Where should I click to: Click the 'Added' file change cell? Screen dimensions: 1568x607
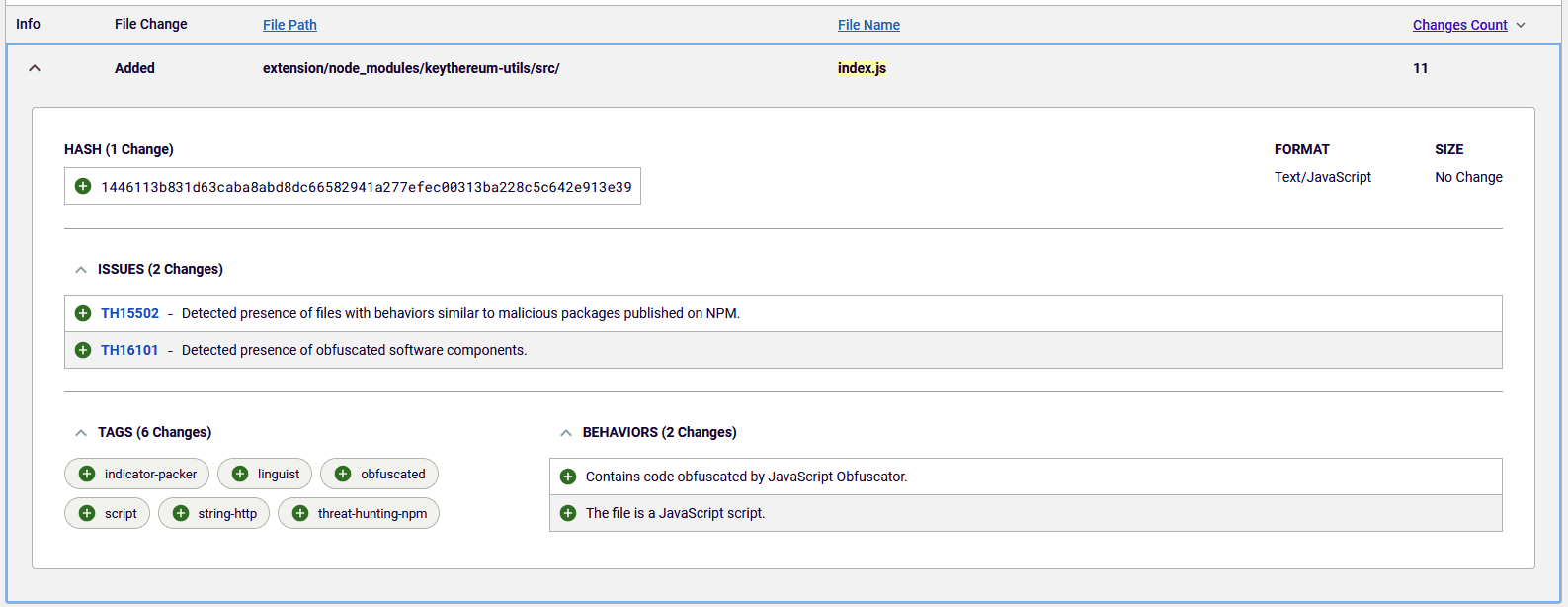[x=134, y=68]
